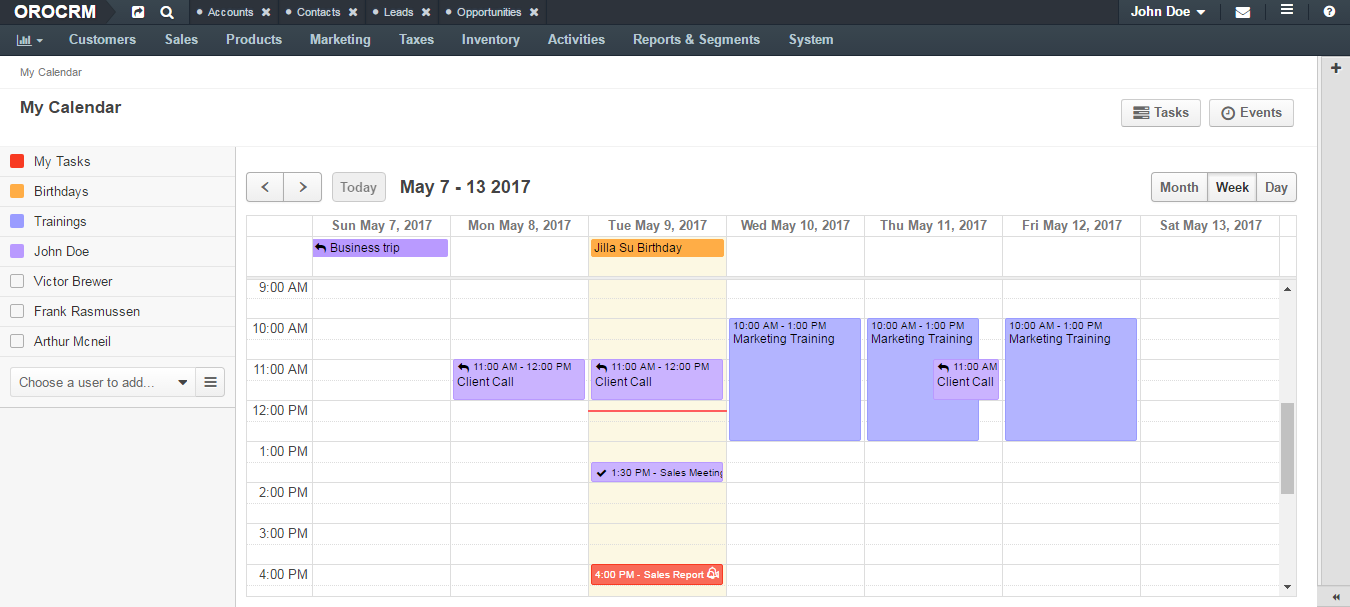
Task: Click the My Calendar breadcrumb link
Action: (x=51, y=72)
